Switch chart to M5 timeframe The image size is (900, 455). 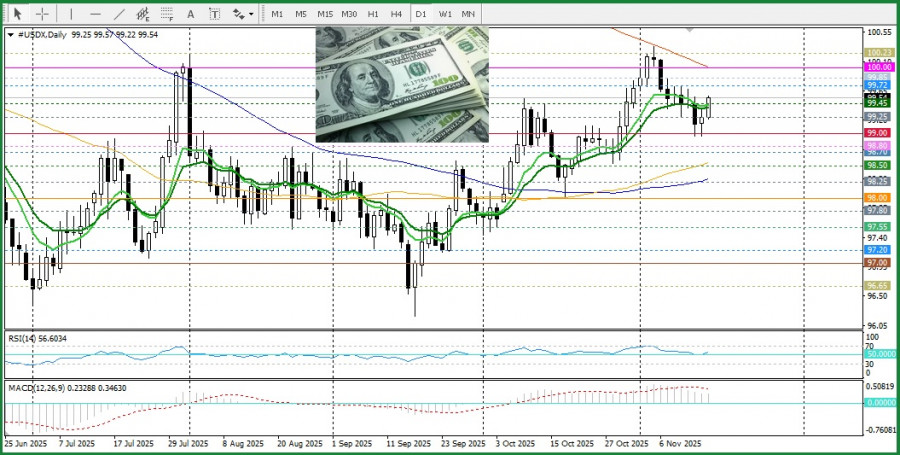pos(301,14)
